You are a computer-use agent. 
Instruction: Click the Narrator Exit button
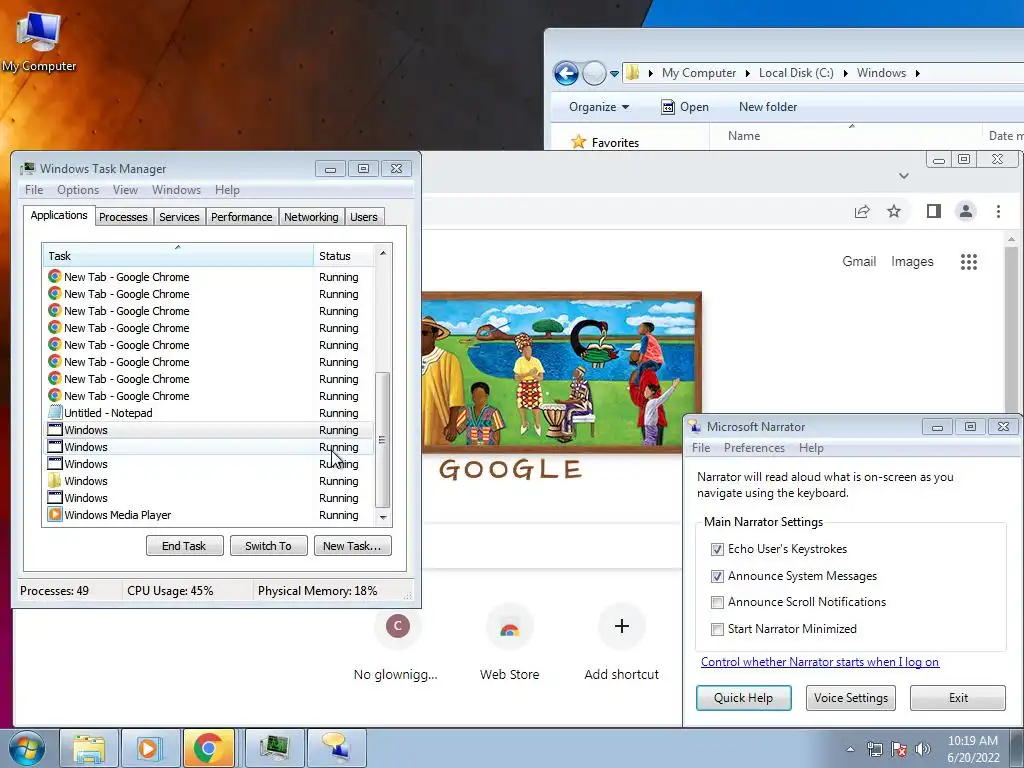[x=958, y=697]
